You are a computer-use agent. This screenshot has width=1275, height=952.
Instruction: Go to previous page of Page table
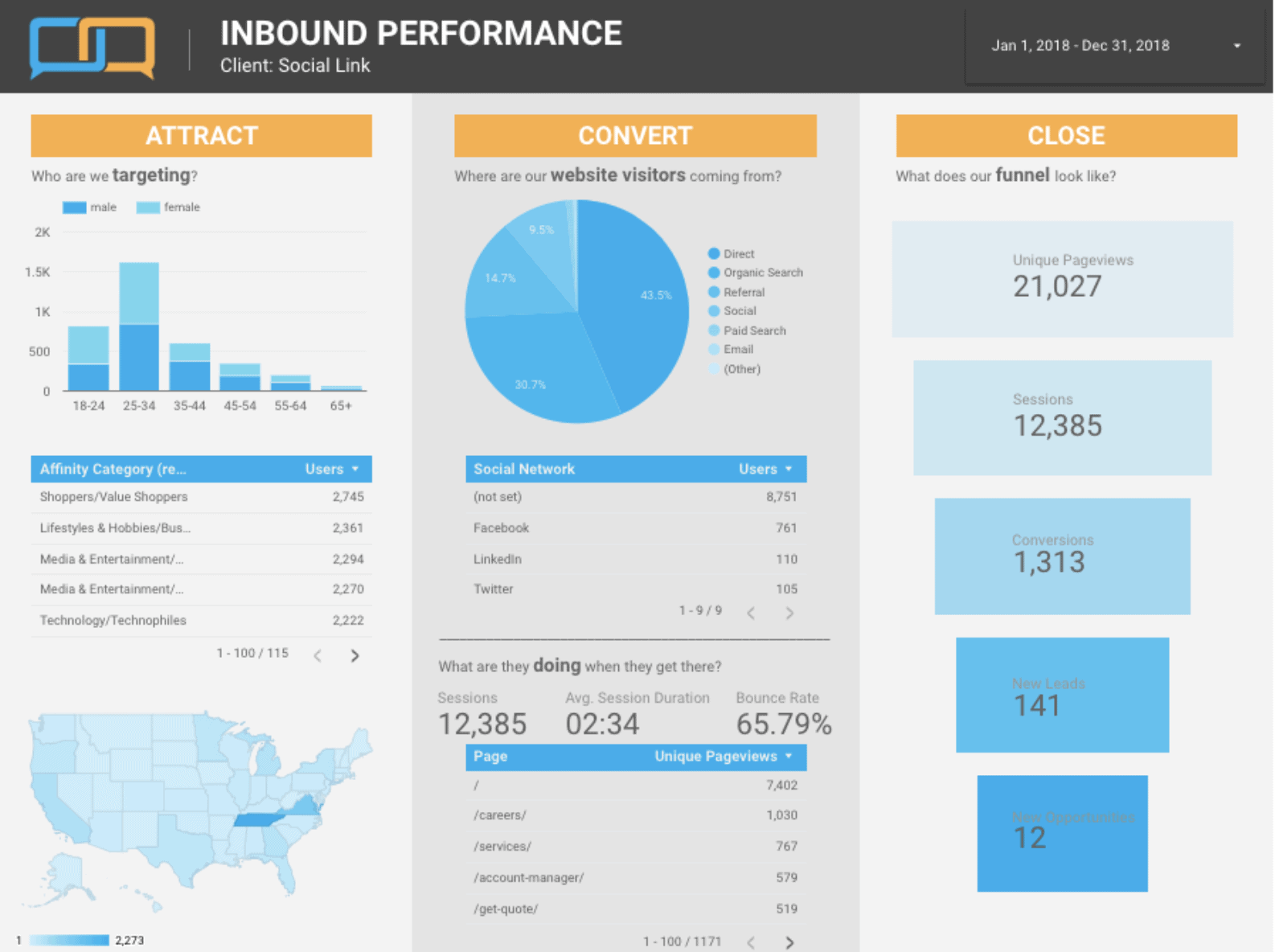click(751, 942)
